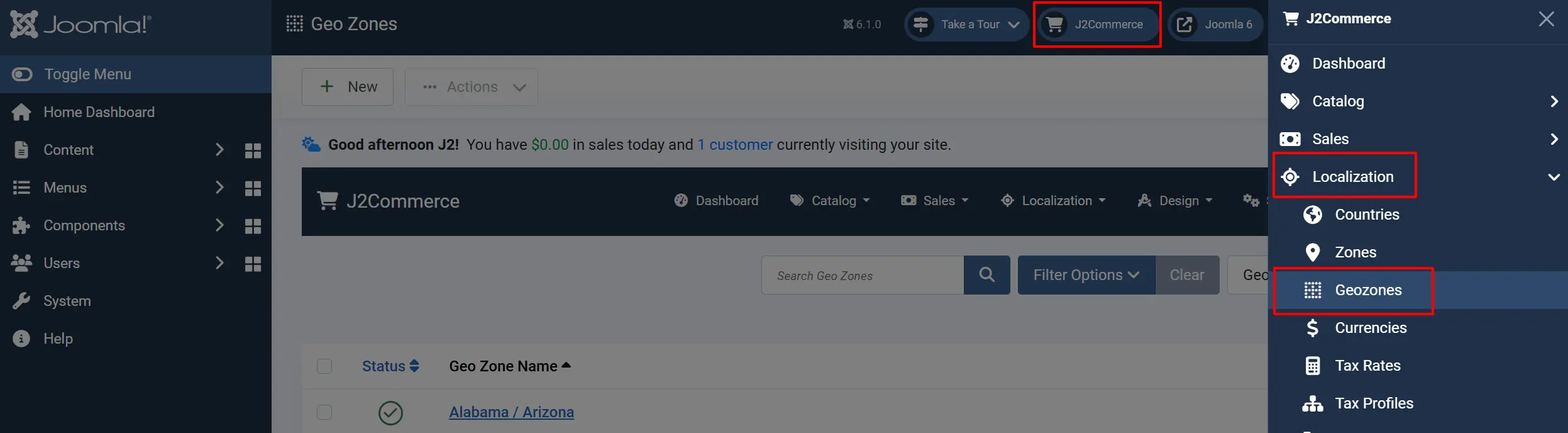Click the Joomla version 6.1.0 badge
1568x433 pixels.
click(862, 25)
